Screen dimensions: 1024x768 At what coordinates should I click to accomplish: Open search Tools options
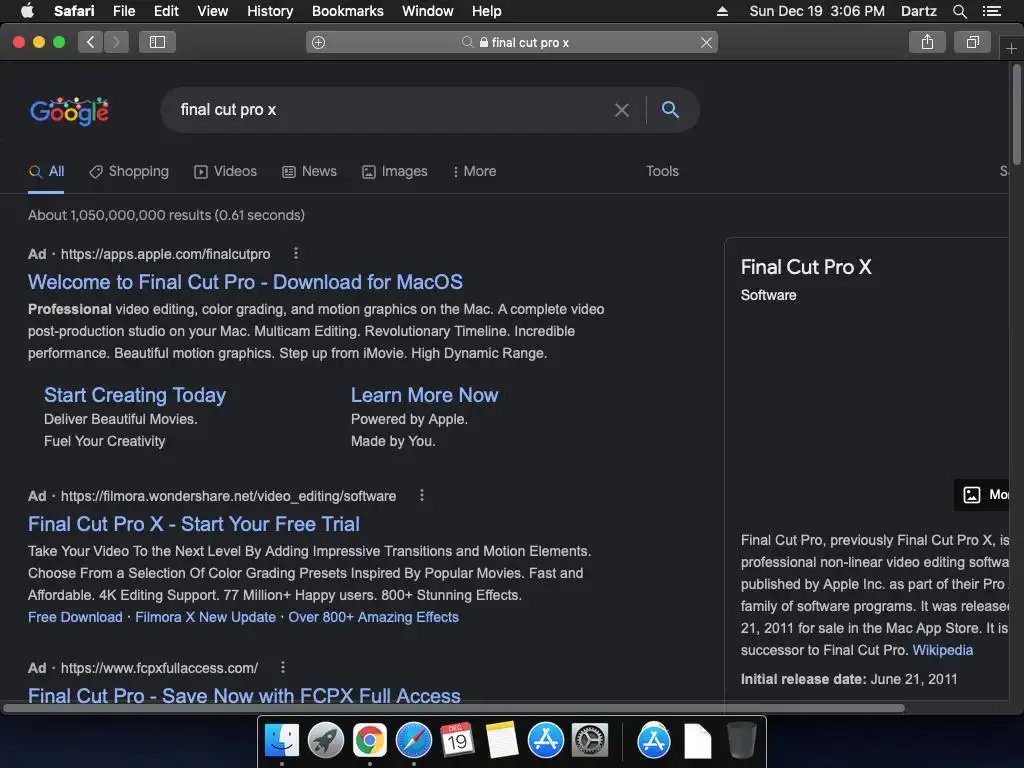pyautogui.click(x=662, y=171)
